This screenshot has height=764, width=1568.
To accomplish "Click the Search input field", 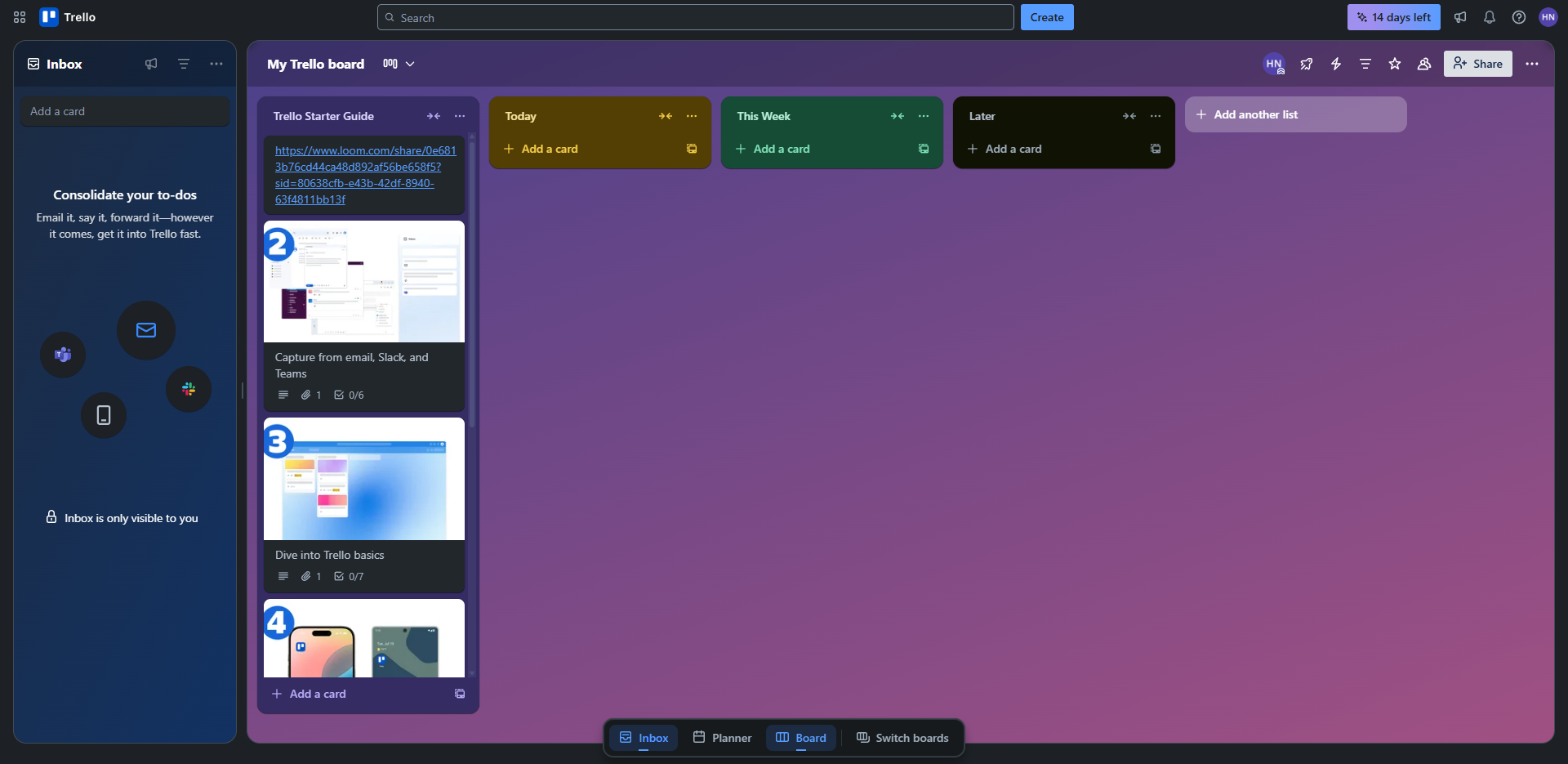I will pos(696,17).
